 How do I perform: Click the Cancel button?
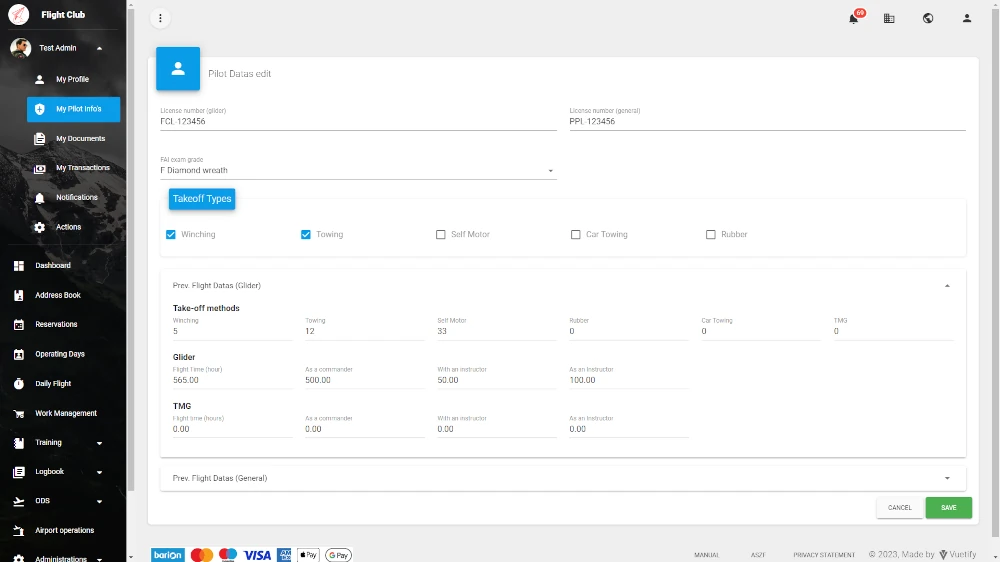(899, 508)
